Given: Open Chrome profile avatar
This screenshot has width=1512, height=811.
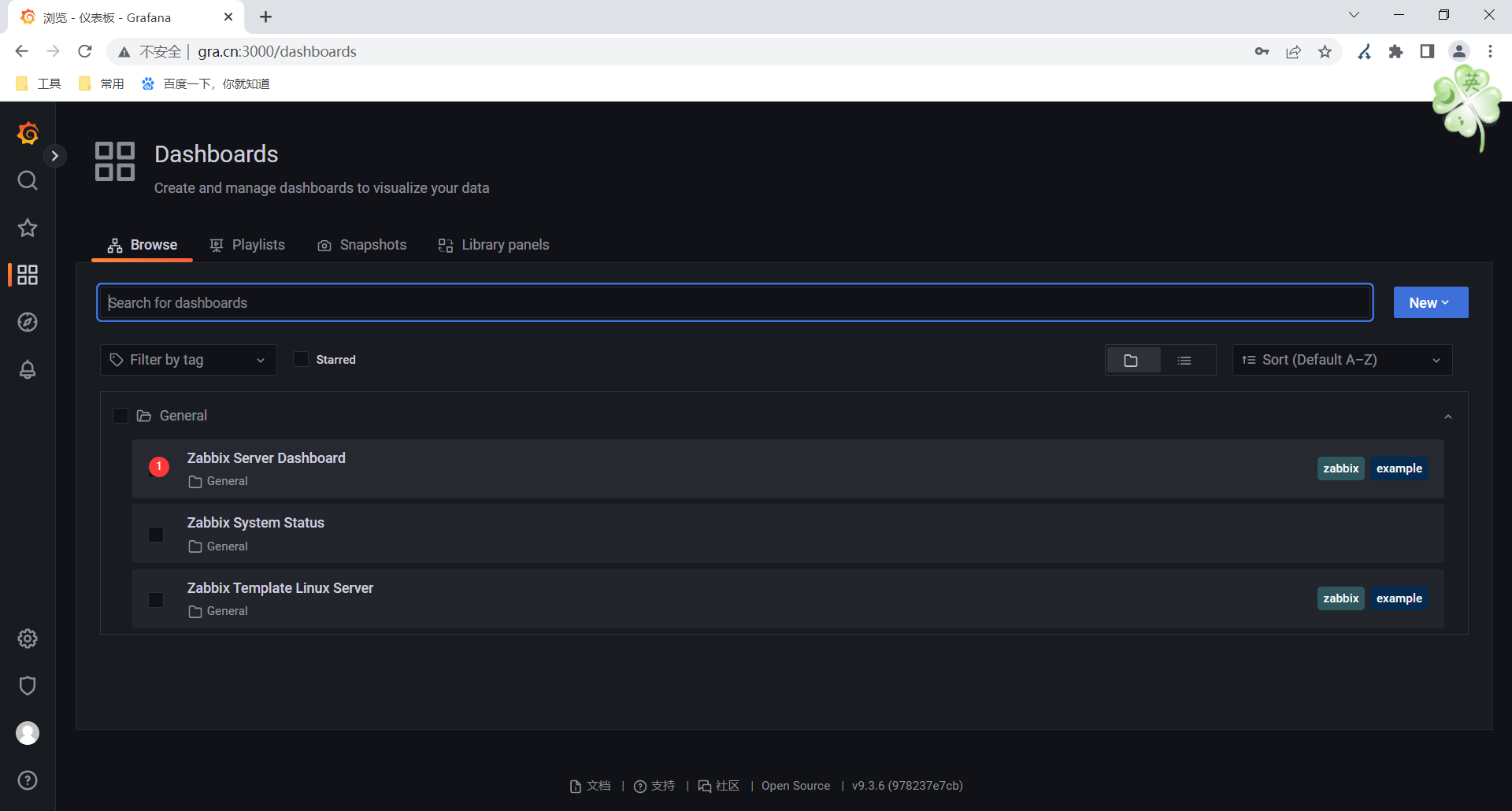Looking at the screenshot, I should coord(1458,51).
